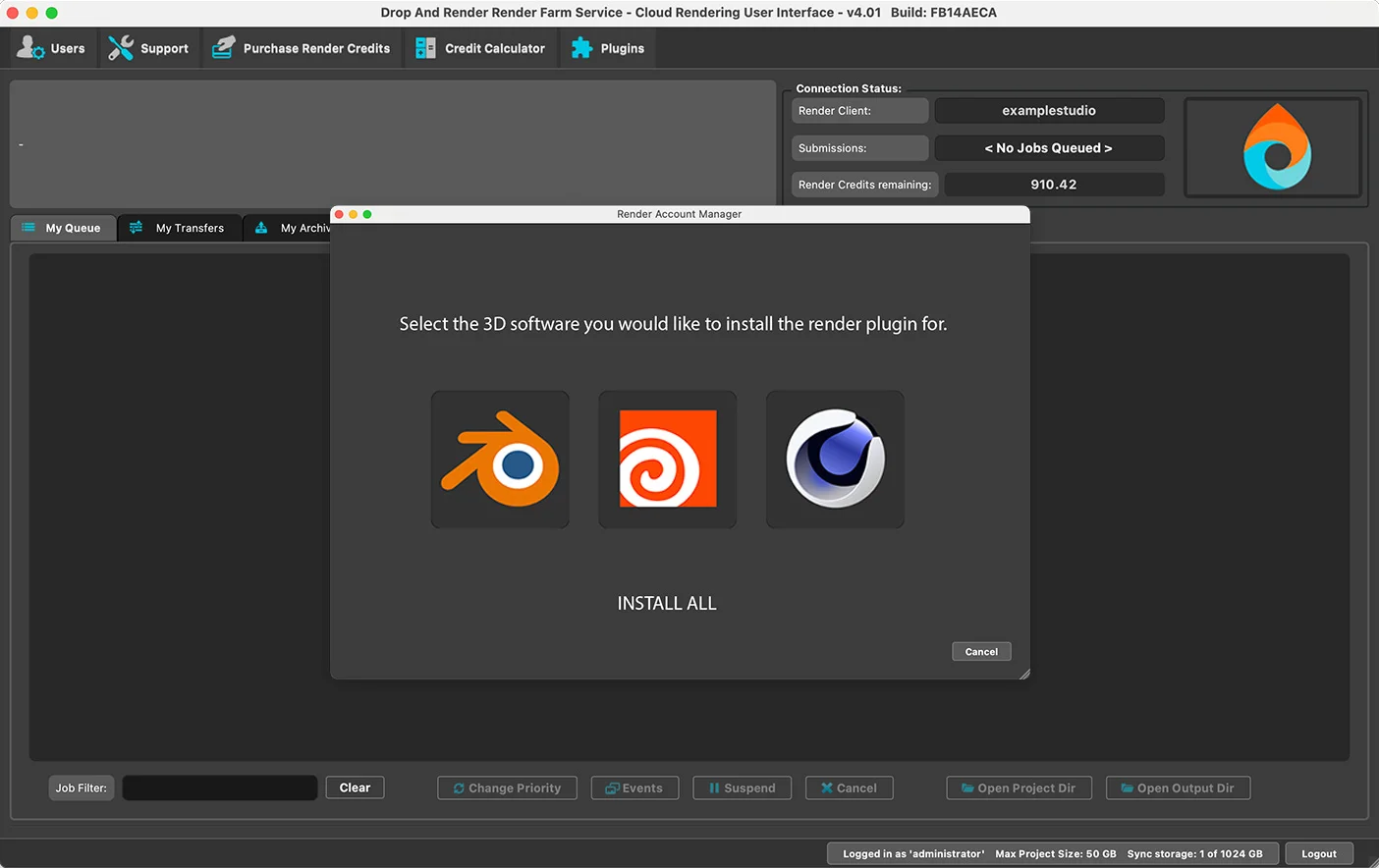Screen dimensions: 1379x868
Task: Suspend the selected job
Action: (x=742, y=788)
